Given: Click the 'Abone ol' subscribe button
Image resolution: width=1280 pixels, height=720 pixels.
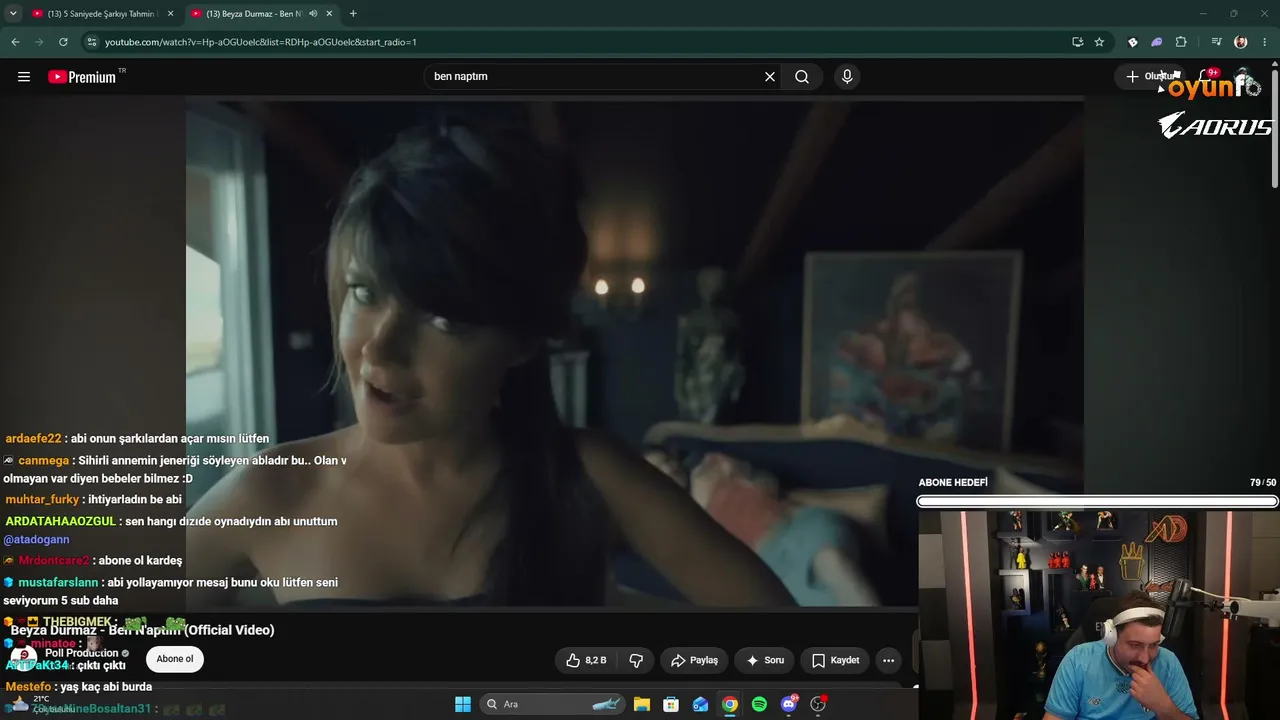Looking at the screenshot, I should [175, 659].
